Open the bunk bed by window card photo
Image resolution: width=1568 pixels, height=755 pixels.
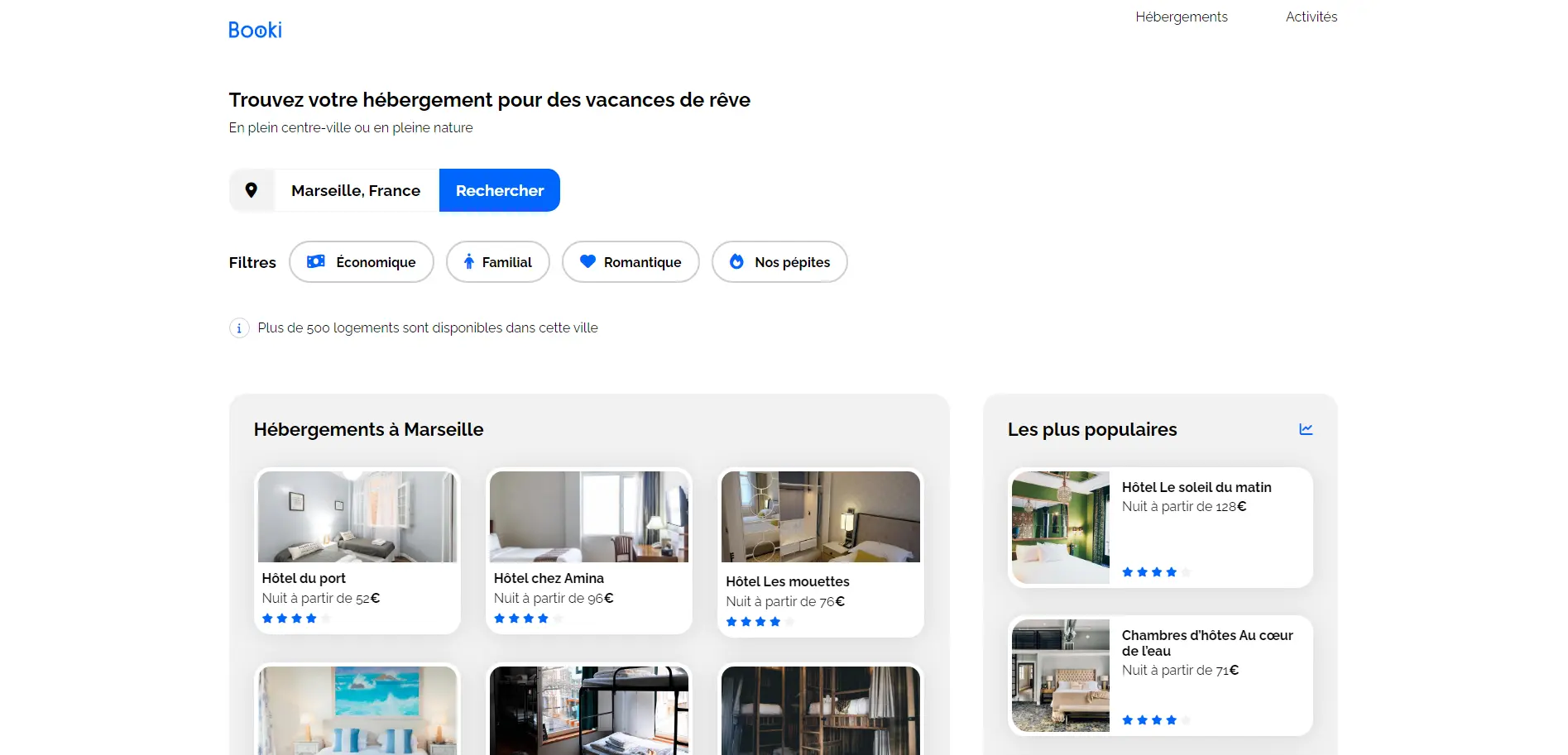pyautogui.click(x=589, y=710)
